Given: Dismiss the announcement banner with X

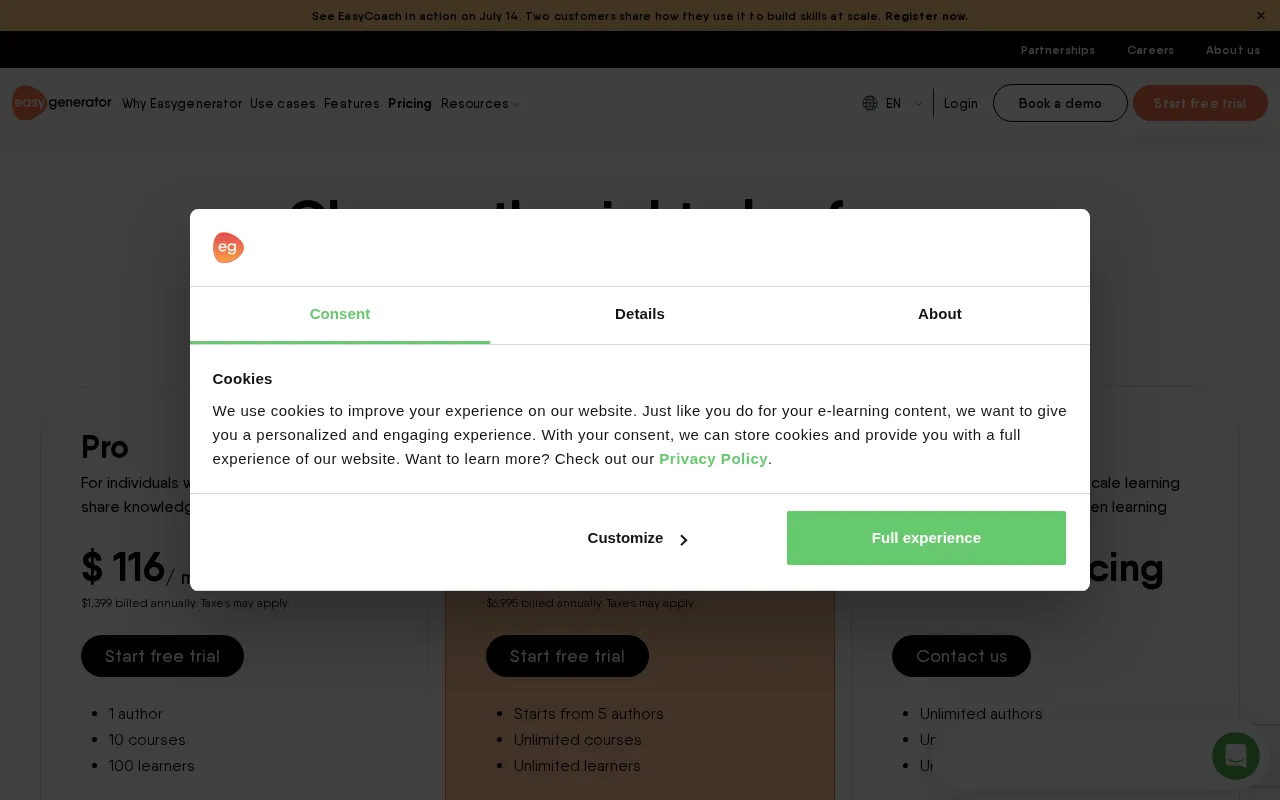Looking at the screenshot, I should pos(1261,15).
